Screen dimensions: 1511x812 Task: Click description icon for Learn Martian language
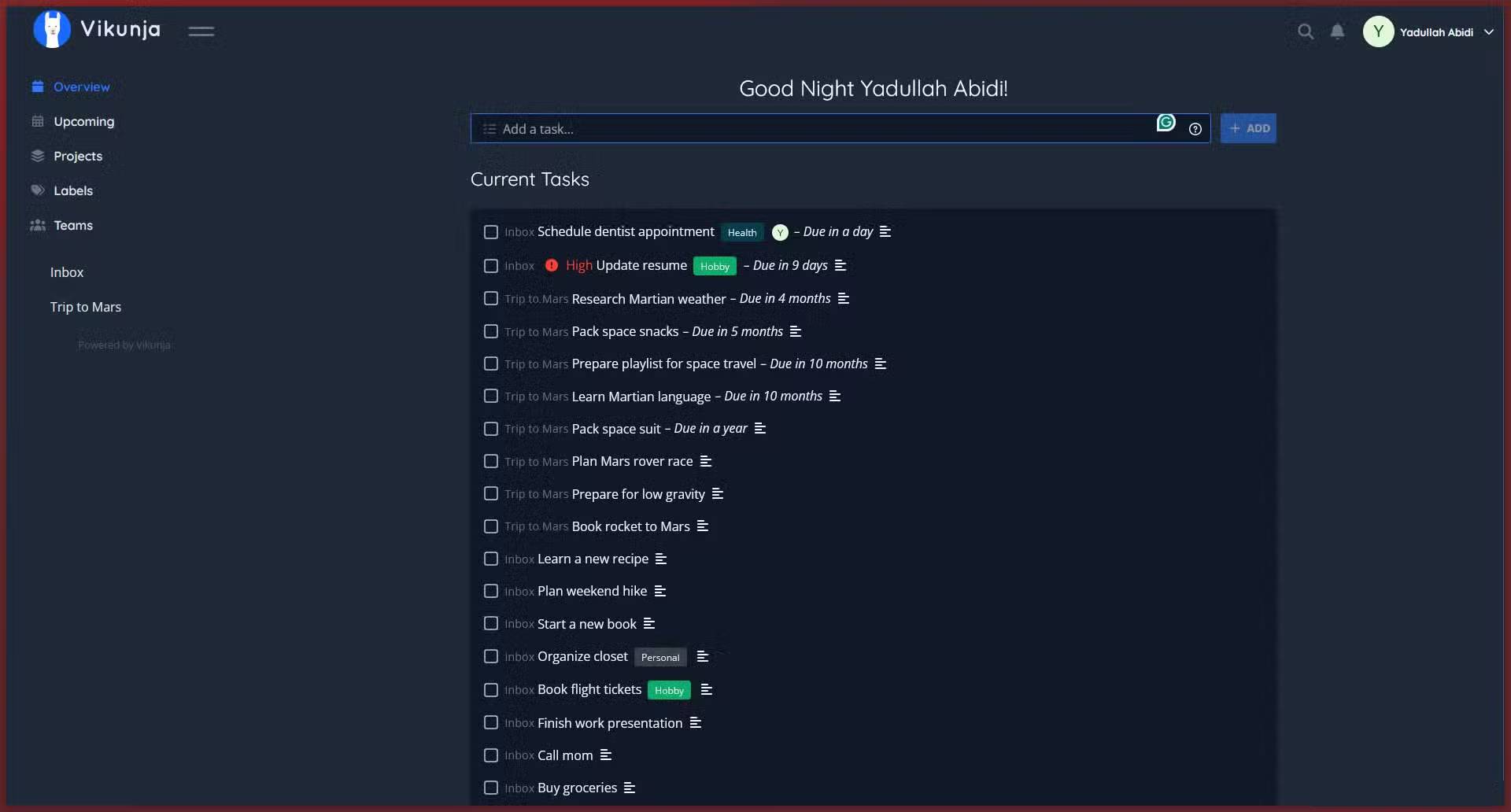[835, 396]
